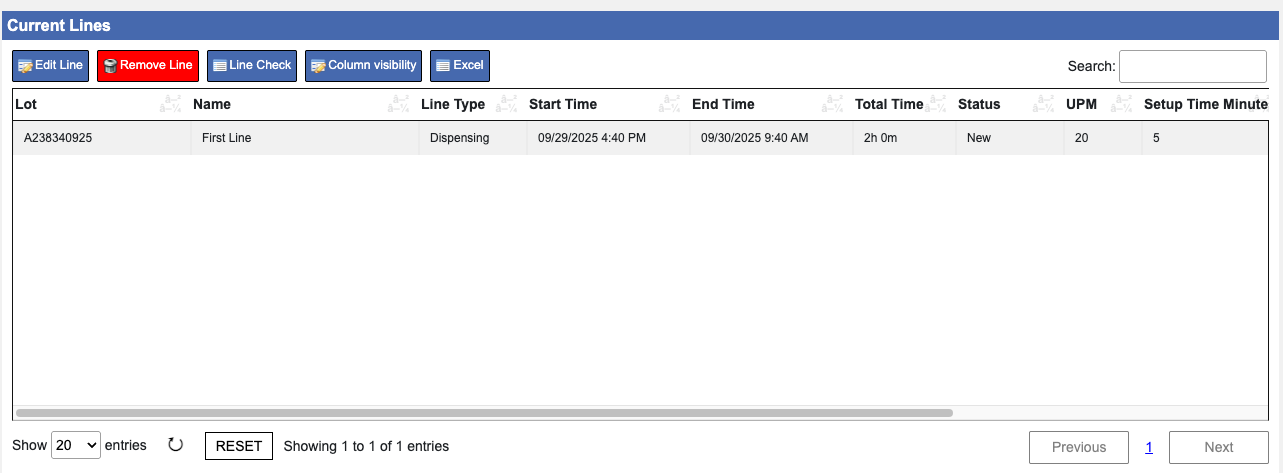The height and width of the screenshot is (473, 1283).
Task: Sort by the Lot column icon
Action: tap(171, 104)
